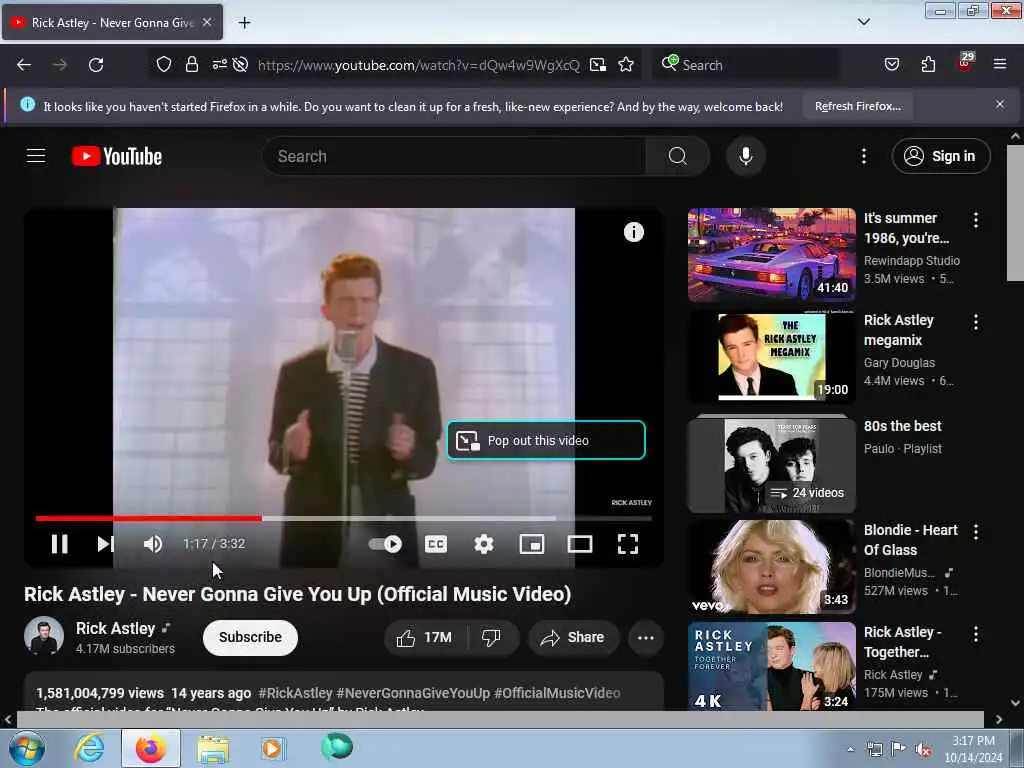Click YouTube search magnifier button
1024x768 pixels.
click(677, 156)
